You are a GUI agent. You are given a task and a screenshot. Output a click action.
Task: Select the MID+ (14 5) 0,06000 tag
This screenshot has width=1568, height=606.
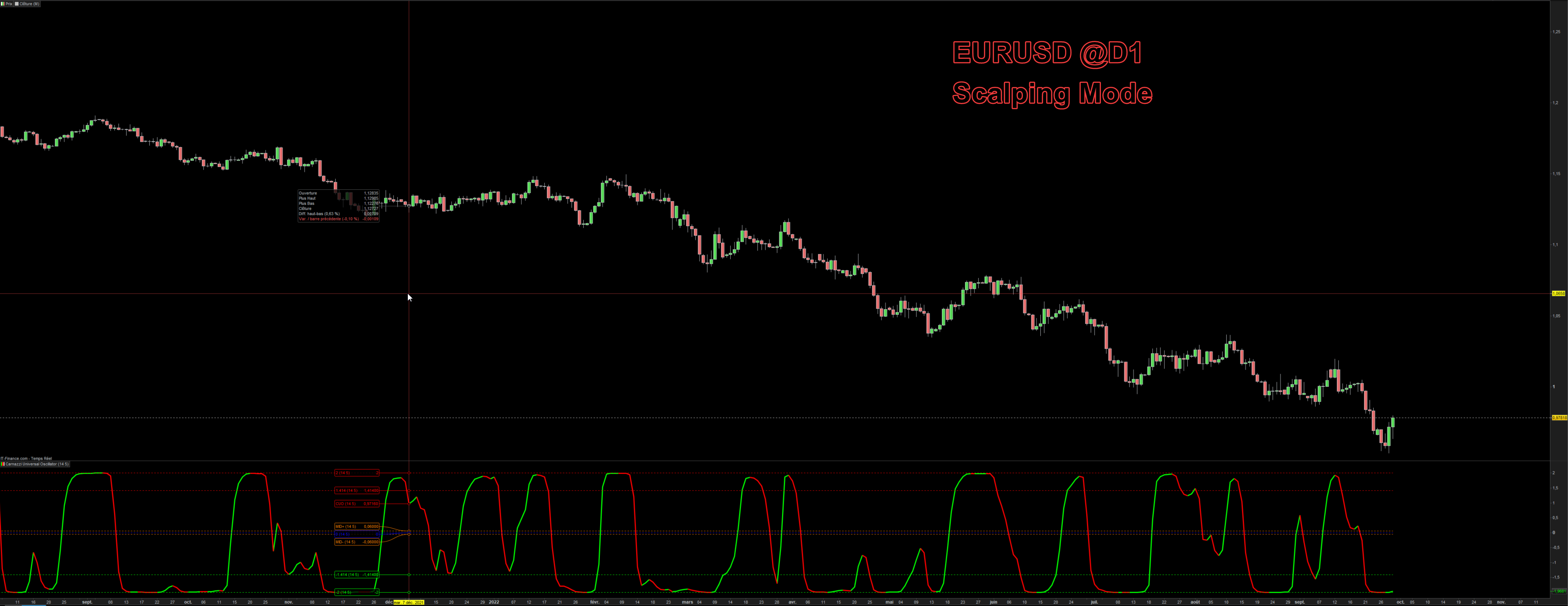coord(357,527)
